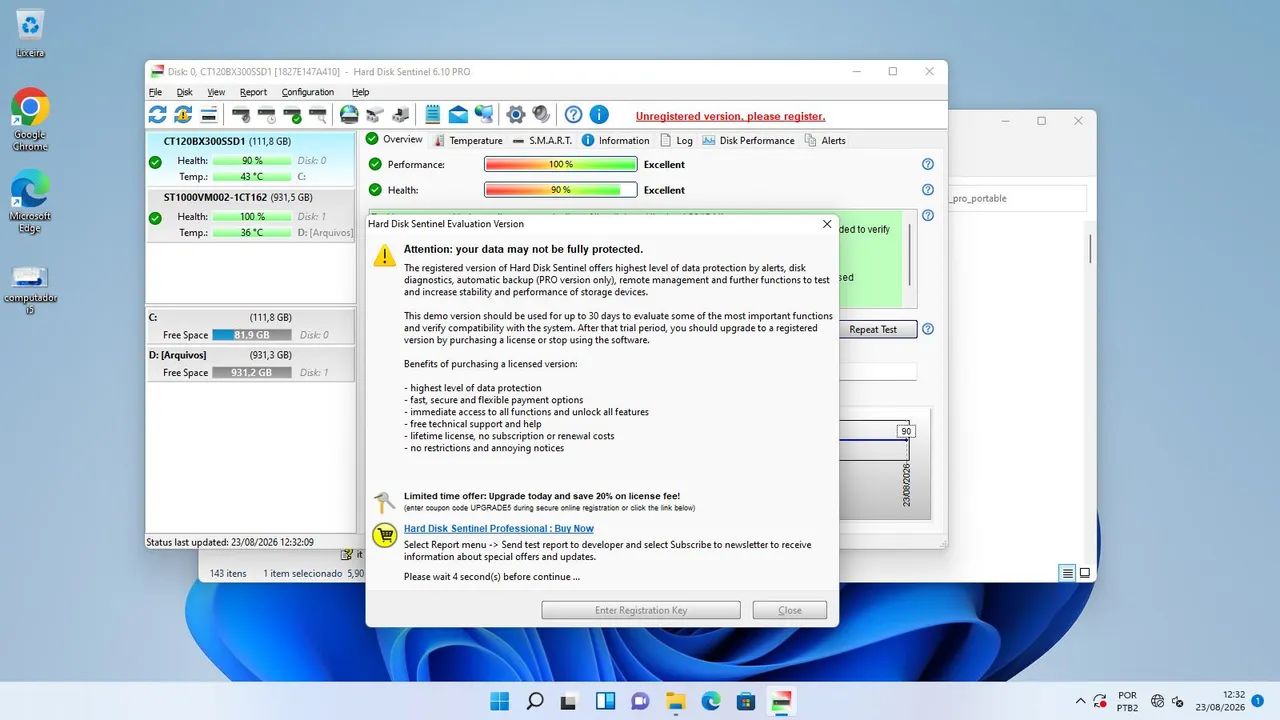Viewport: 1280px width, 720px height.
Task: Close the Evaluation Version dialog with X
Action: (827, 224)
